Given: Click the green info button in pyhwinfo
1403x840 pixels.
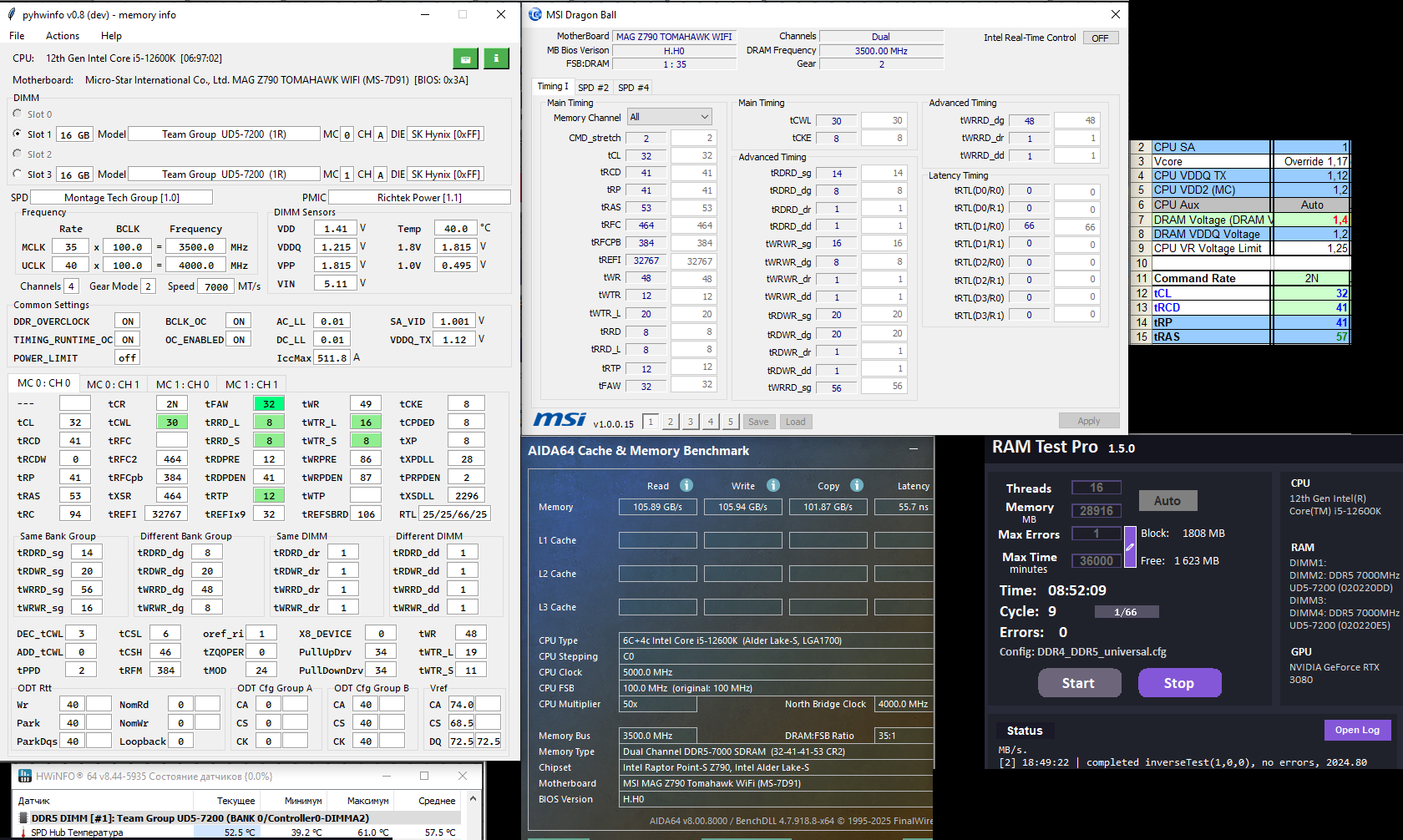Looking at the screenshot, I should tap(496, 58).
